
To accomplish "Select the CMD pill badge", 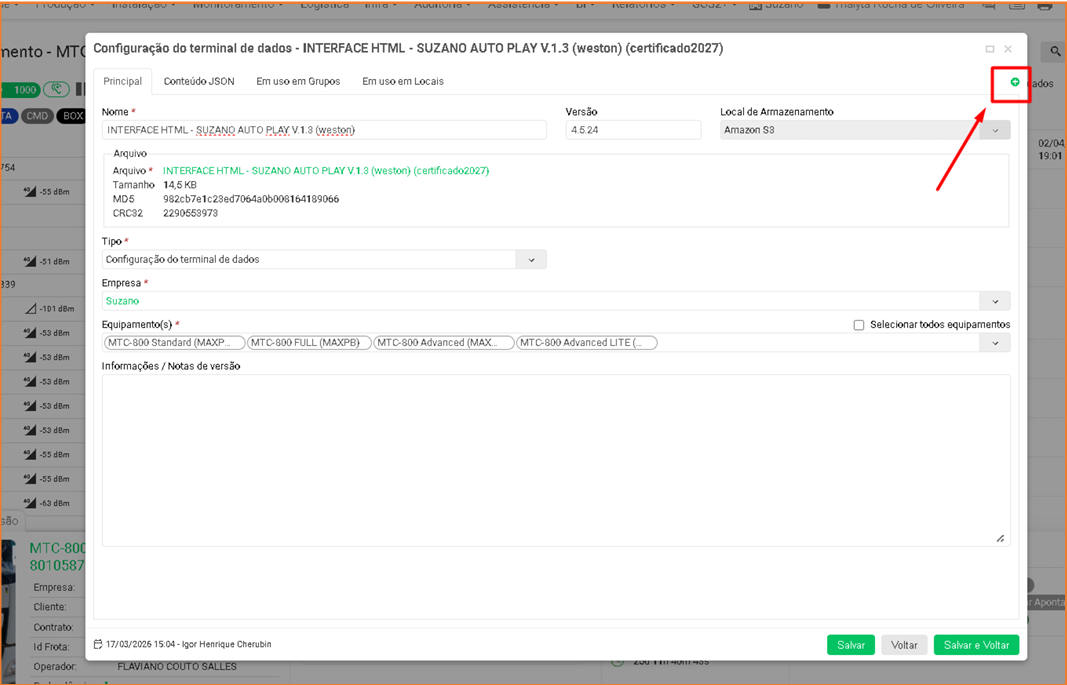I will coord(37,116).
